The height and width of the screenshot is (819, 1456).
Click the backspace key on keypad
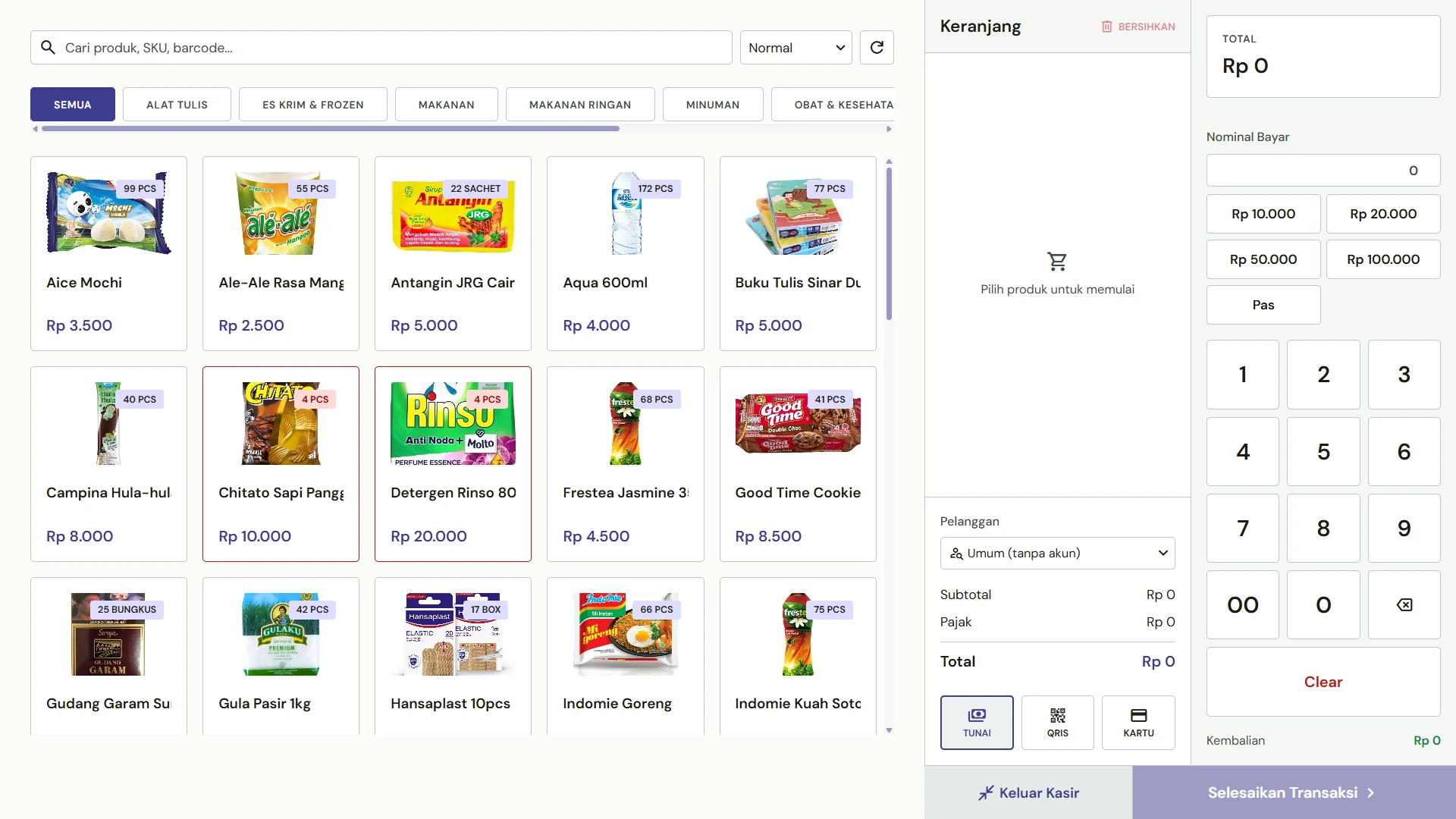click(1404, 604)
